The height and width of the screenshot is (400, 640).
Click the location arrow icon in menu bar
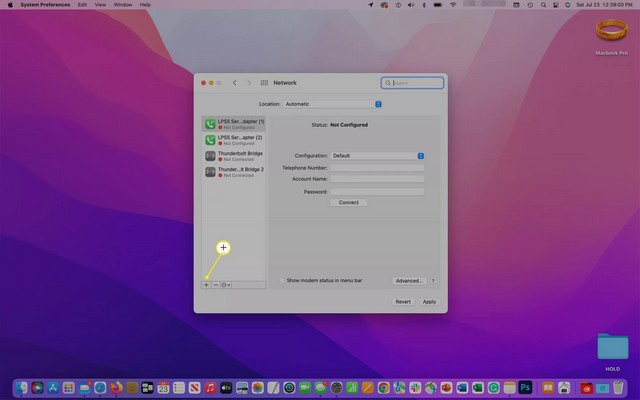click(371, 5)
